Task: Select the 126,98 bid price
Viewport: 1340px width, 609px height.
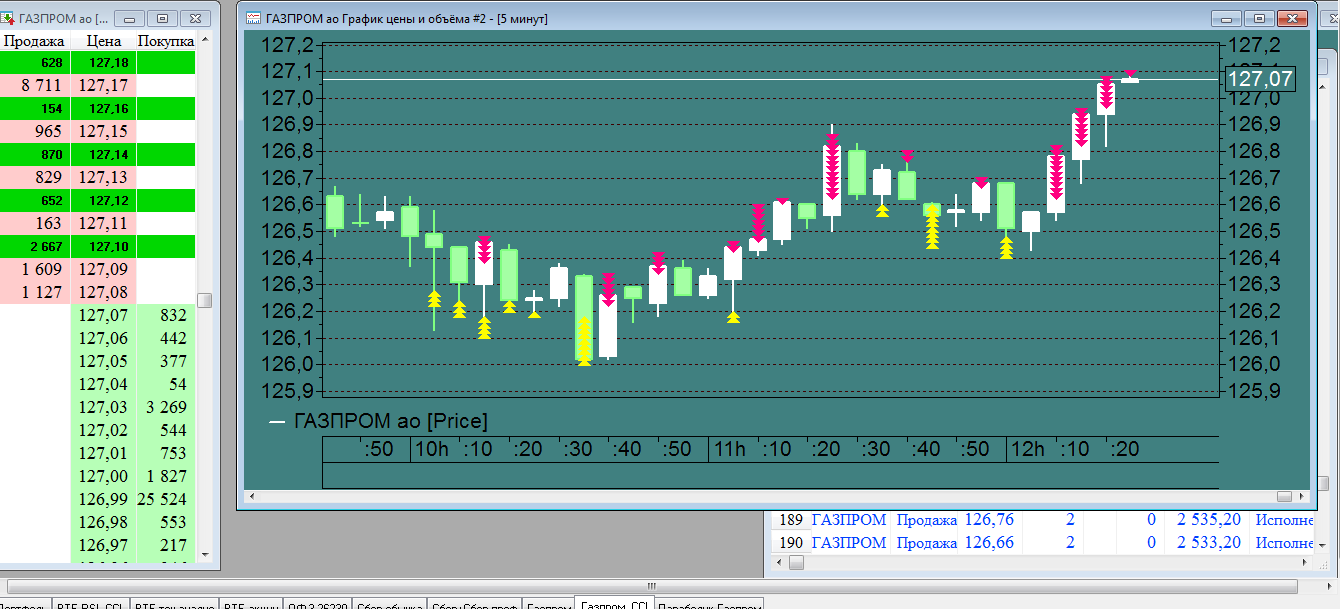Action: 104,523
